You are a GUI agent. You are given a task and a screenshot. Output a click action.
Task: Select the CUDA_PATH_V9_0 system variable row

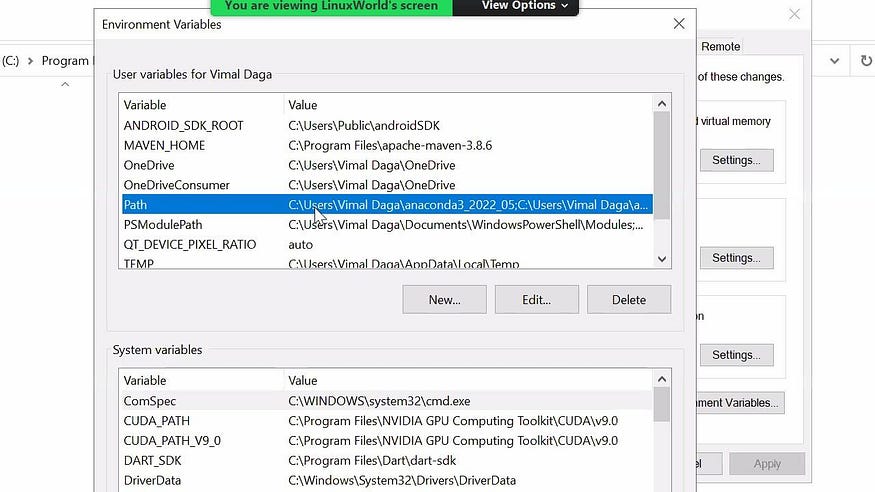pos(387,441)
